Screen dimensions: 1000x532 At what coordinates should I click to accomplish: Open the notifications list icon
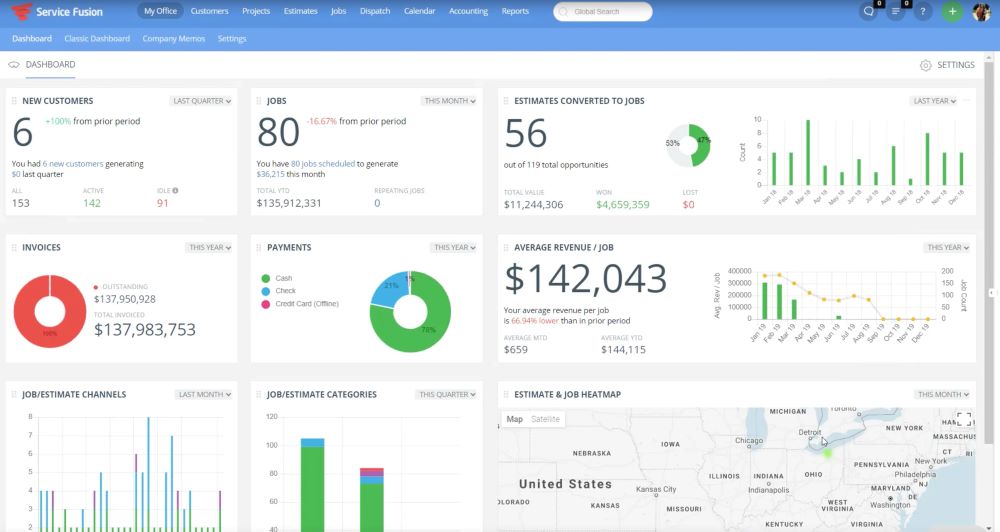pos(895,12)
